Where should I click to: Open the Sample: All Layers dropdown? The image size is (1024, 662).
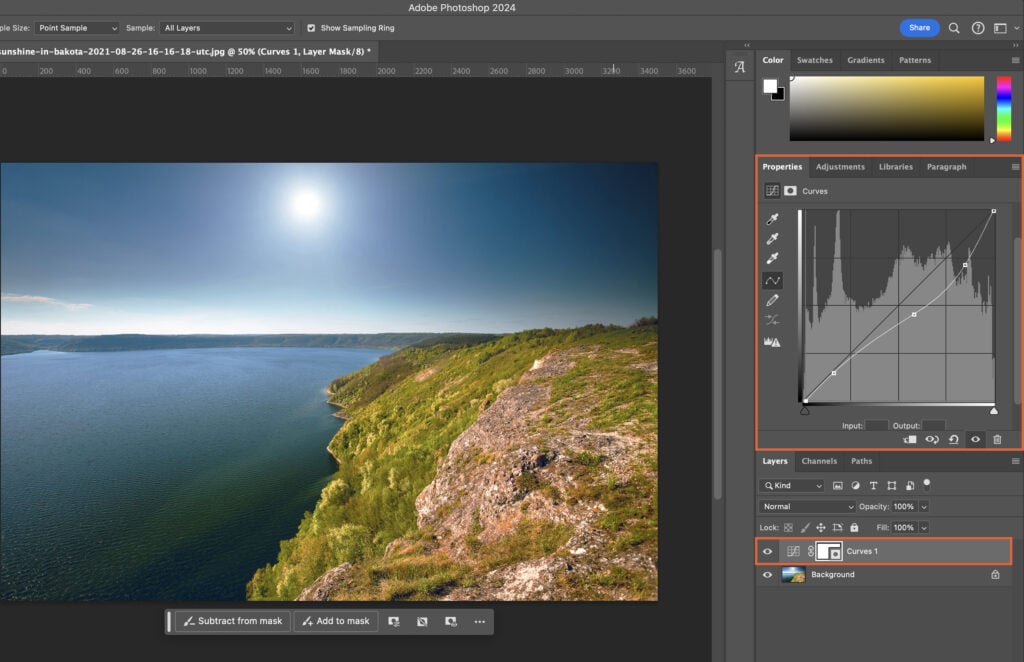[225, 28]
